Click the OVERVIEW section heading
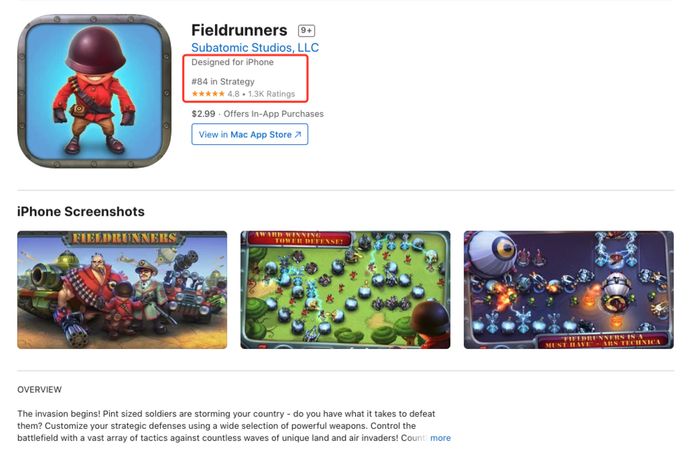This screenshot has height=459, width=700. pyautogui.click(x=39, y=390)
